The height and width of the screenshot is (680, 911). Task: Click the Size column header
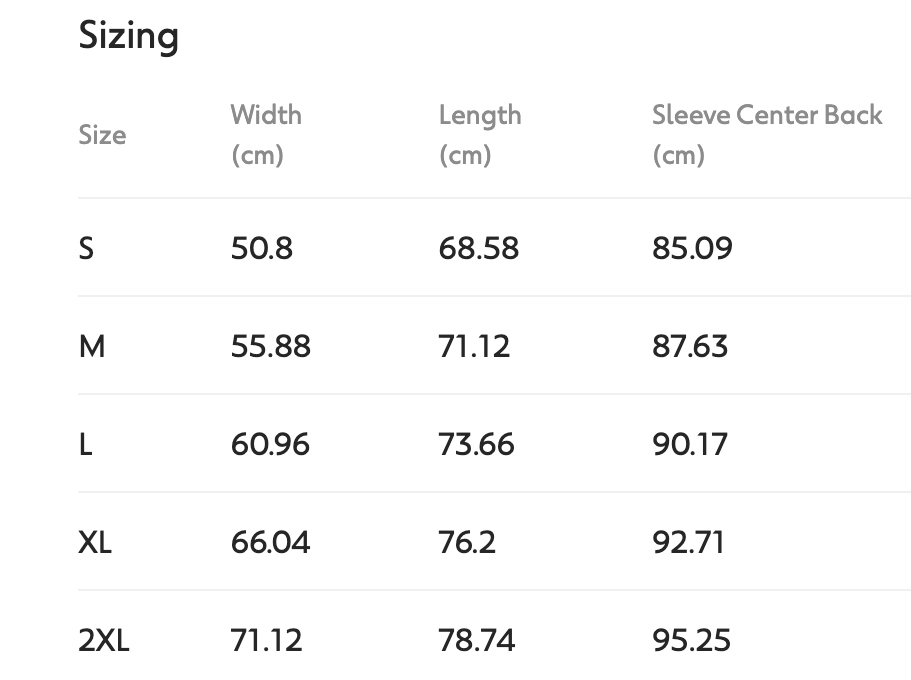pyautogui.click(x=102, y=135)
